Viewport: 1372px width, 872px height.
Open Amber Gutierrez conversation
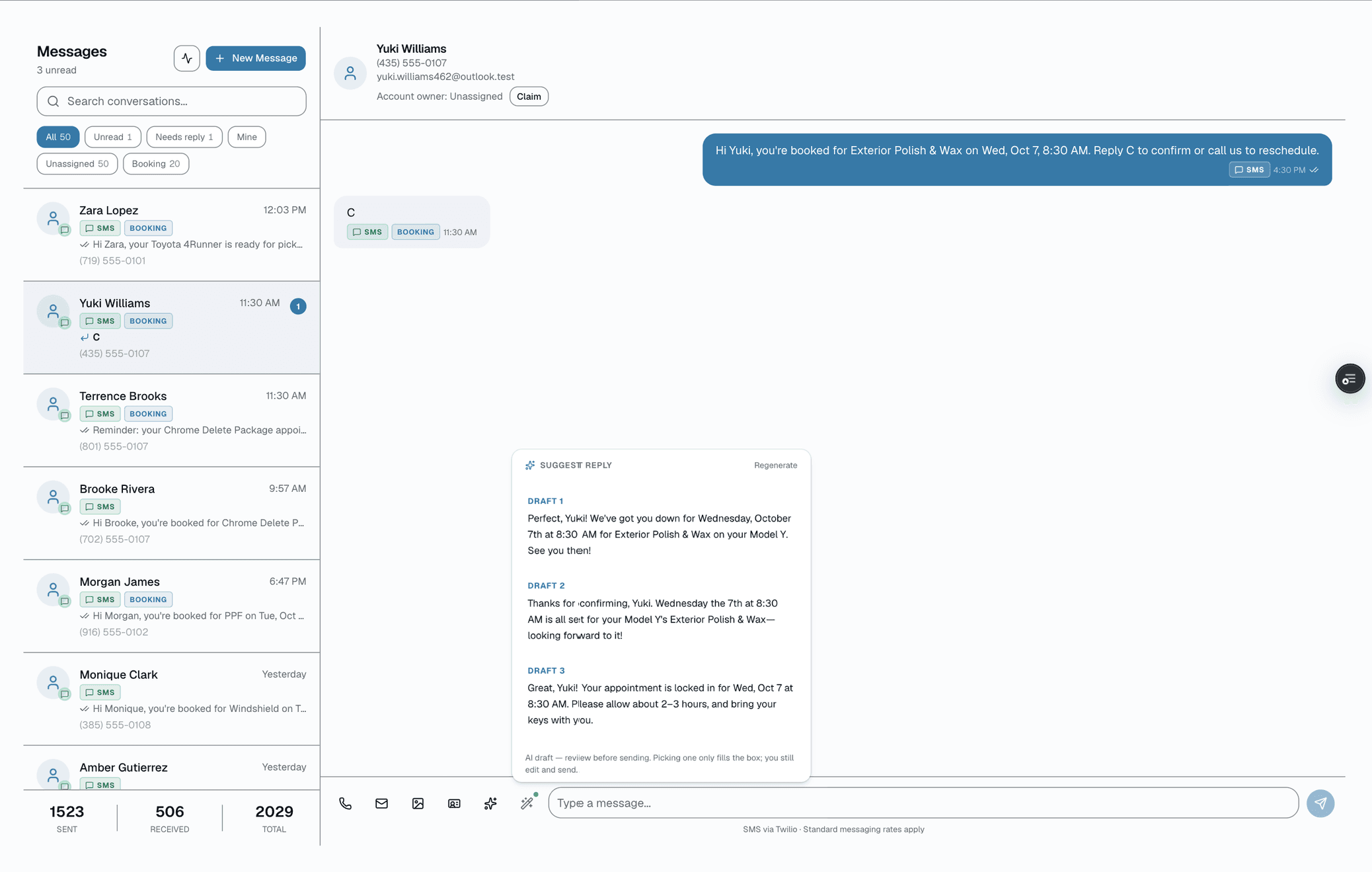(x=172, y=768)
